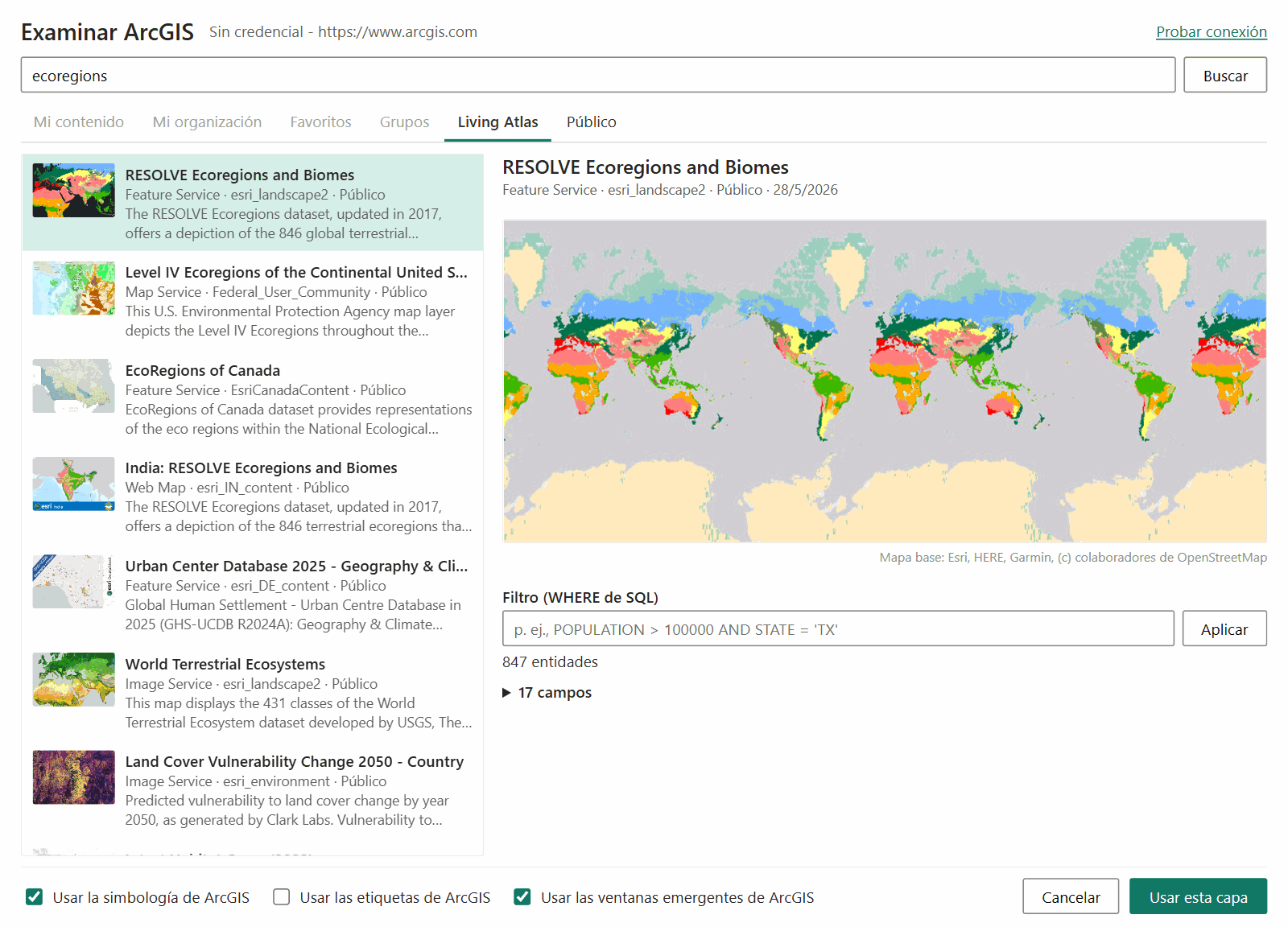Select 'EcoRegions of Canada' result title

pyautogui.click(x=203, y=371)
